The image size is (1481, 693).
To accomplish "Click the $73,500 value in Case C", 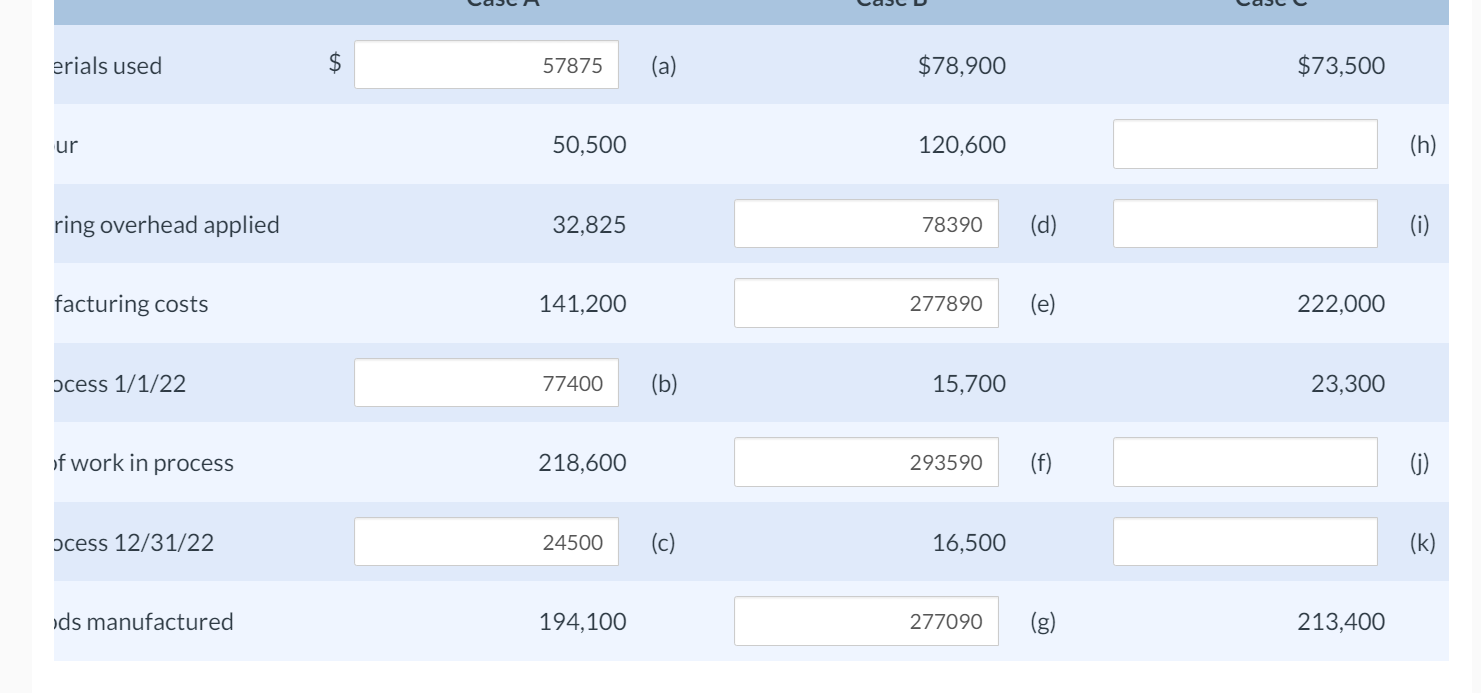I will click(x=1341, y=65).
